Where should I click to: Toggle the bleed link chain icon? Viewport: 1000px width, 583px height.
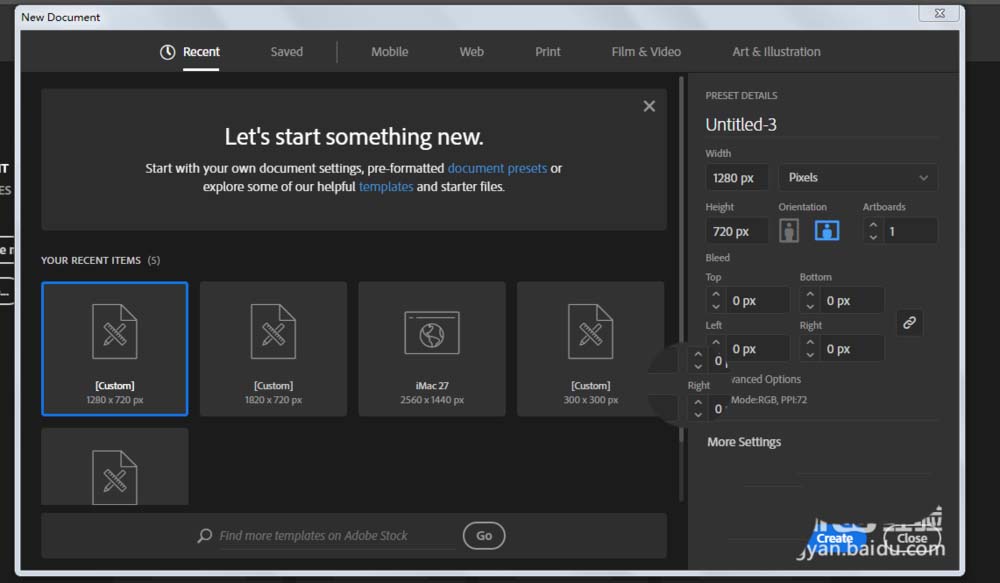pos(909,323)
